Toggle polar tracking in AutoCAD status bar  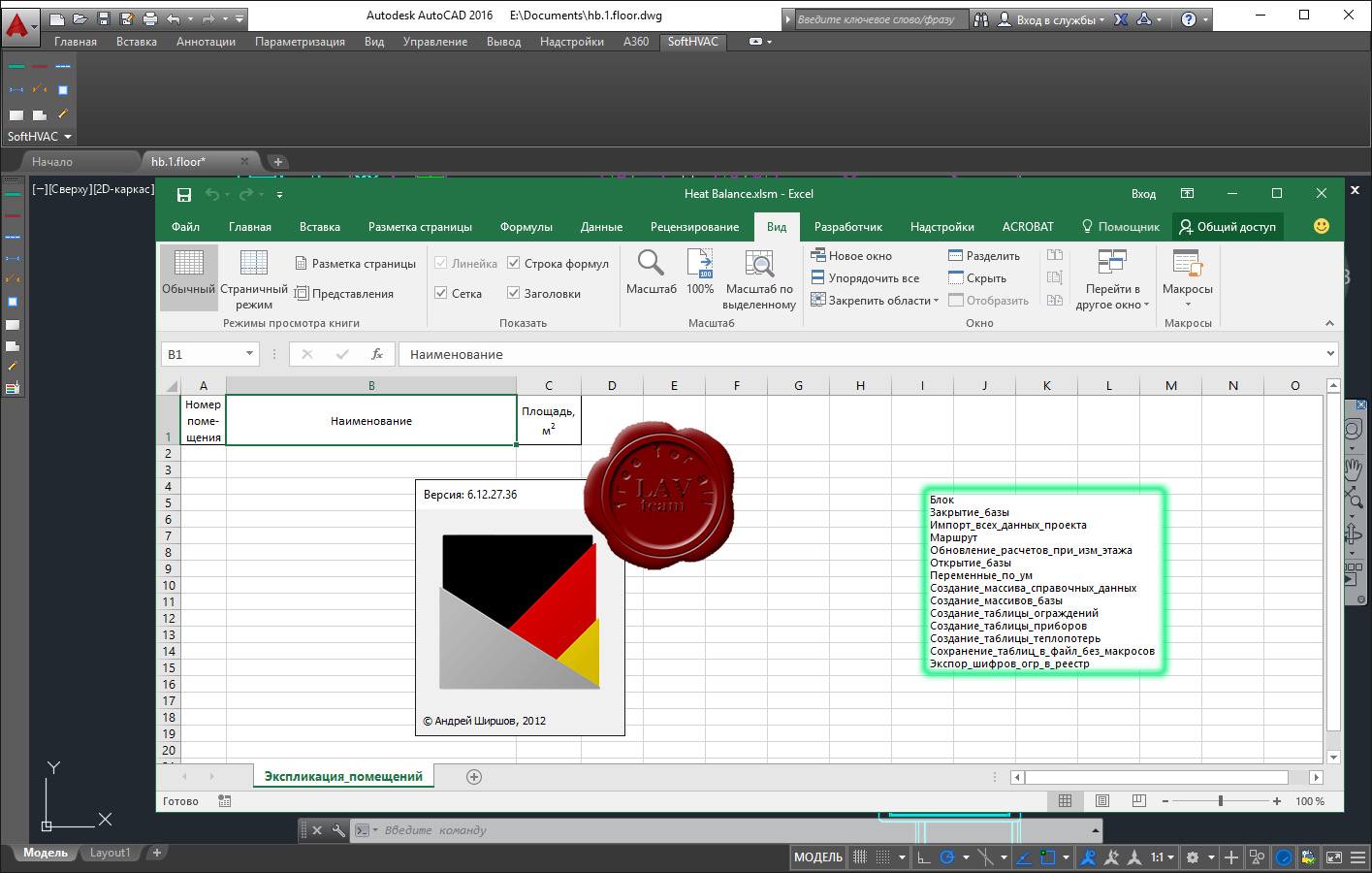tap(947, 857)
